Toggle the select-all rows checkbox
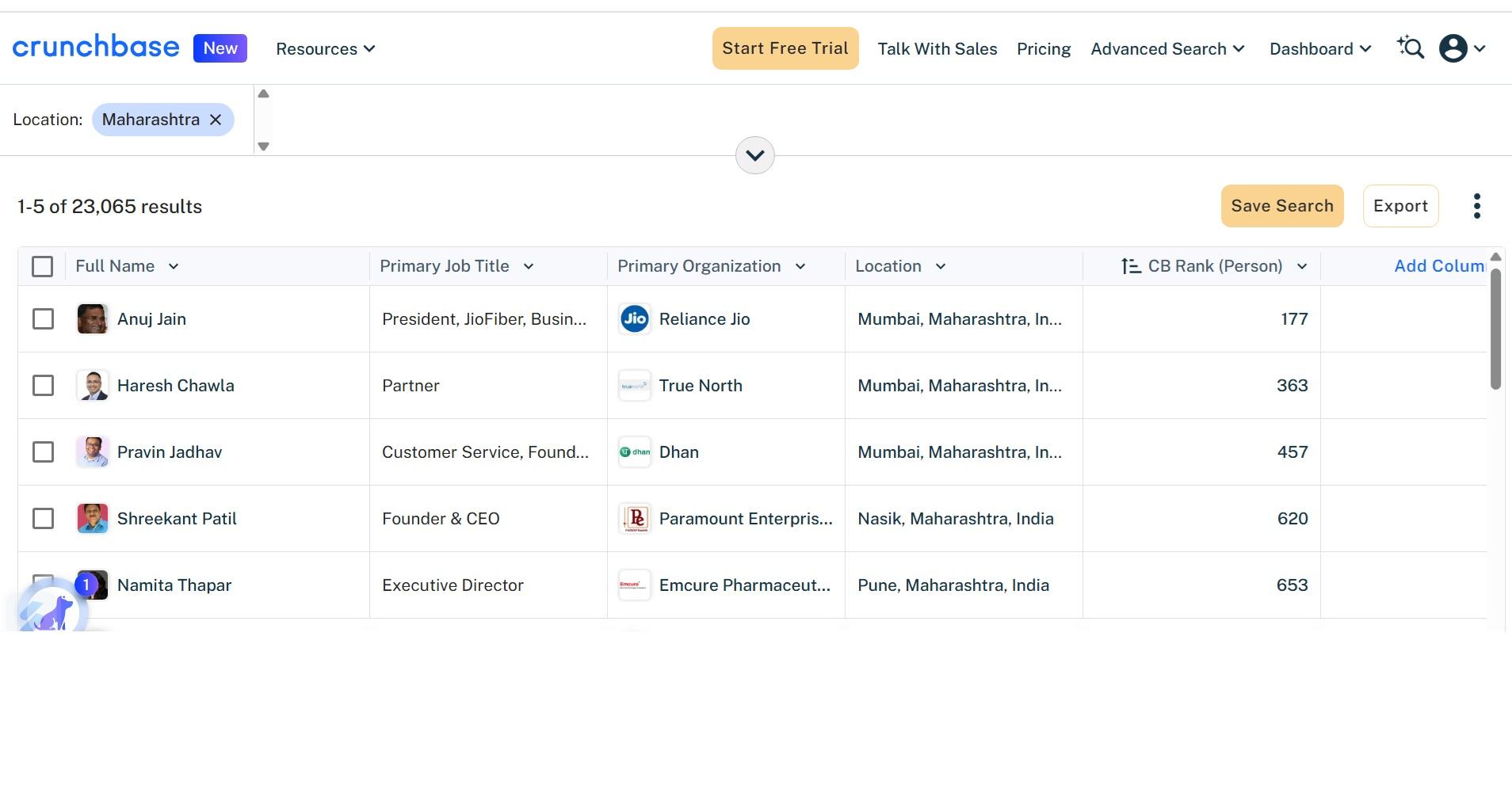This screenshot has height=785, width=1512. 43,266
